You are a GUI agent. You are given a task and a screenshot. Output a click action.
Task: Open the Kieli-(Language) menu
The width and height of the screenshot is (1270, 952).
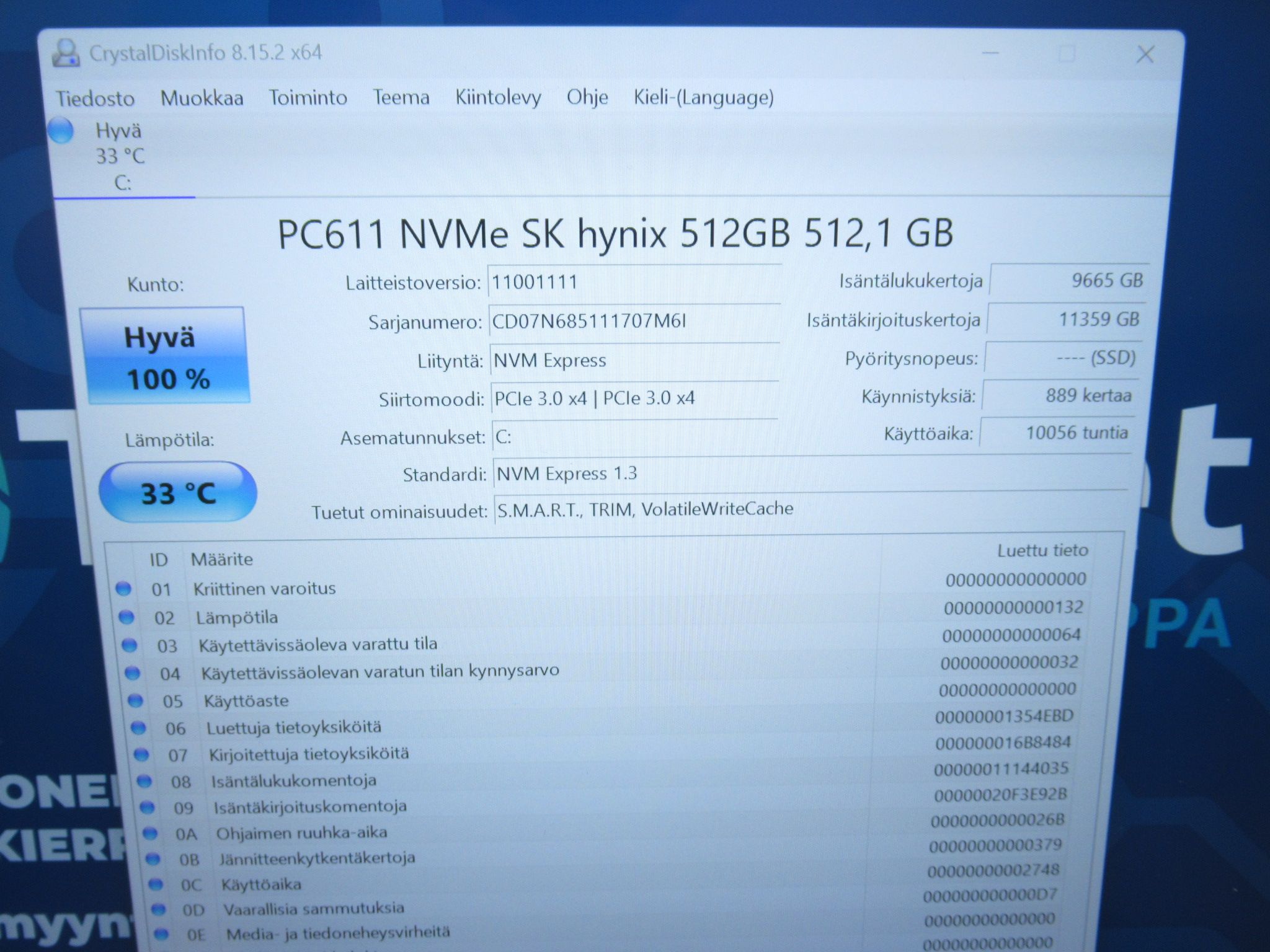coord(703,97)
